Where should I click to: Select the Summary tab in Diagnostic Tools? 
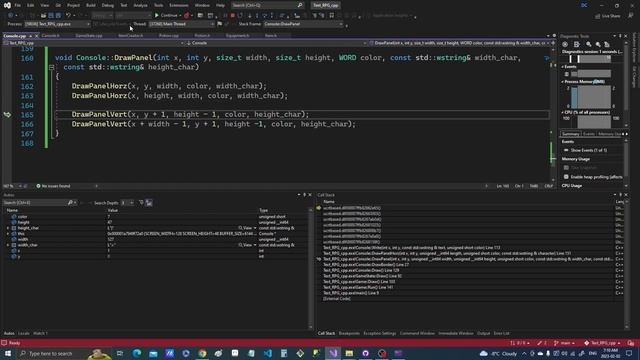(x=570, y=134)
